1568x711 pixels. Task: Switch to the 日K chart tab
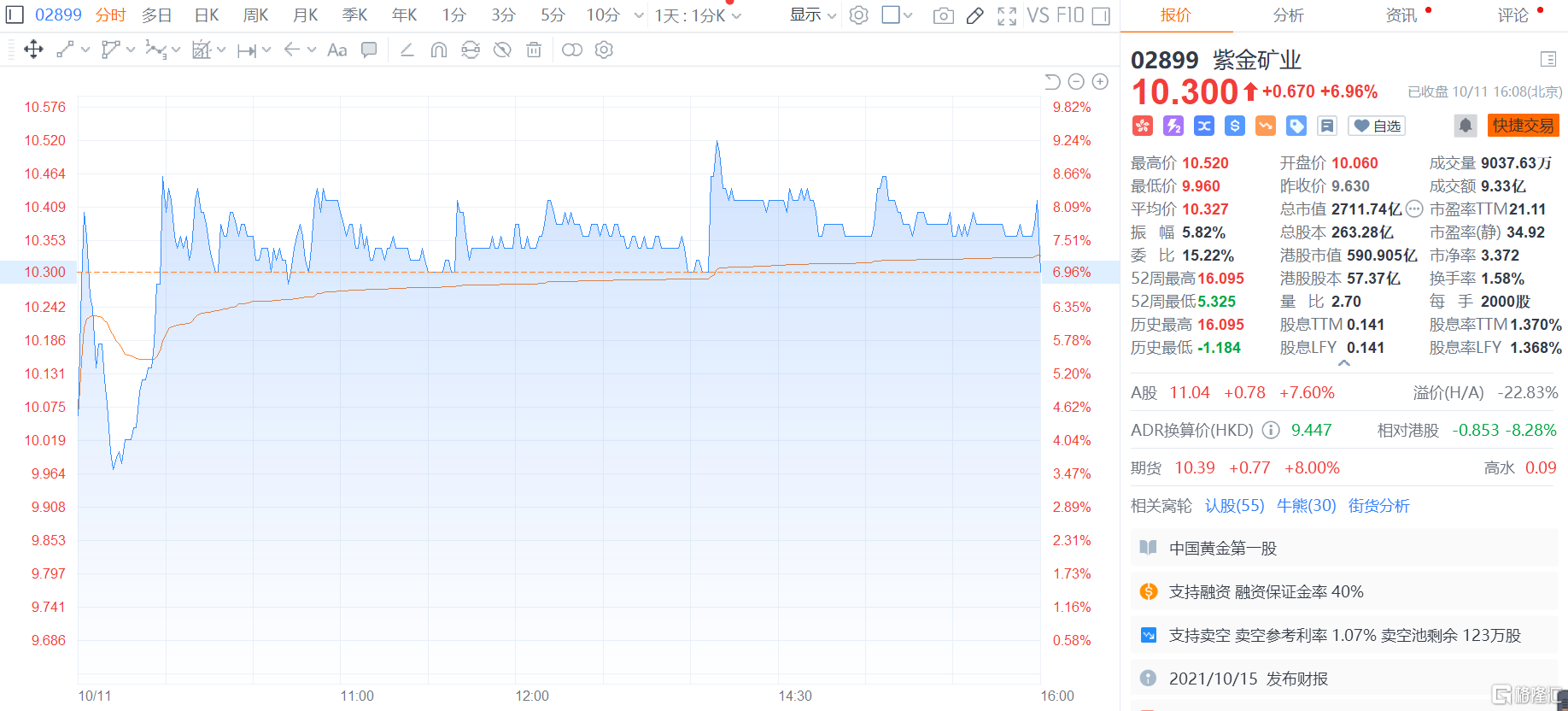point(207,15)
